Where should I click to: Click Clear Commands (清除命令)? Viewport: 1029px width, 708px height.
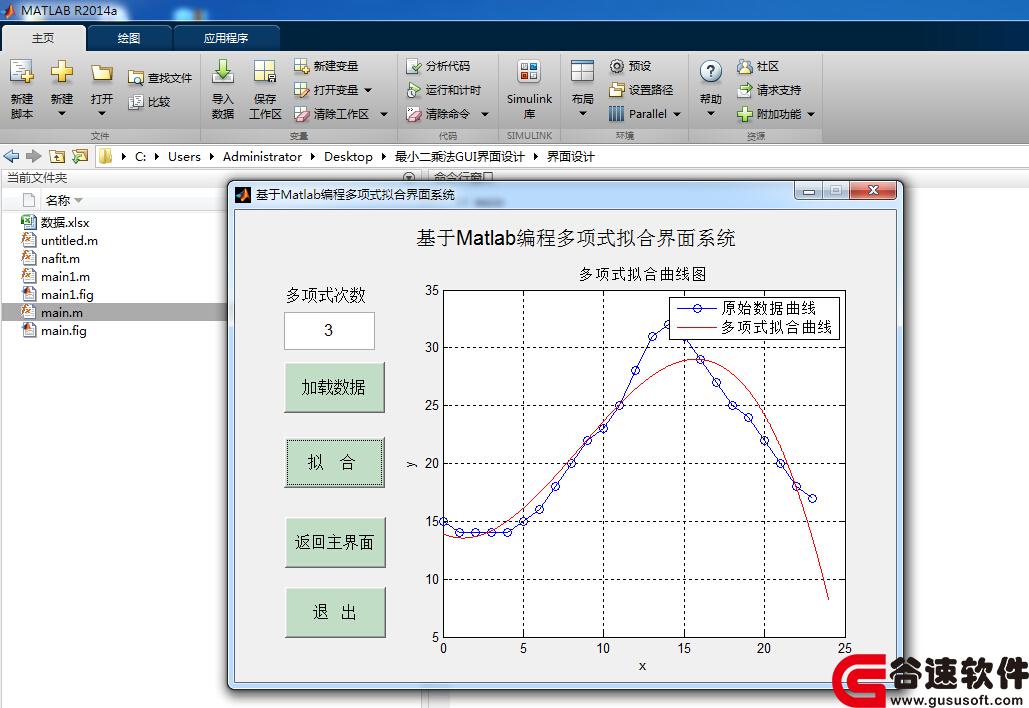coord(438,114)
